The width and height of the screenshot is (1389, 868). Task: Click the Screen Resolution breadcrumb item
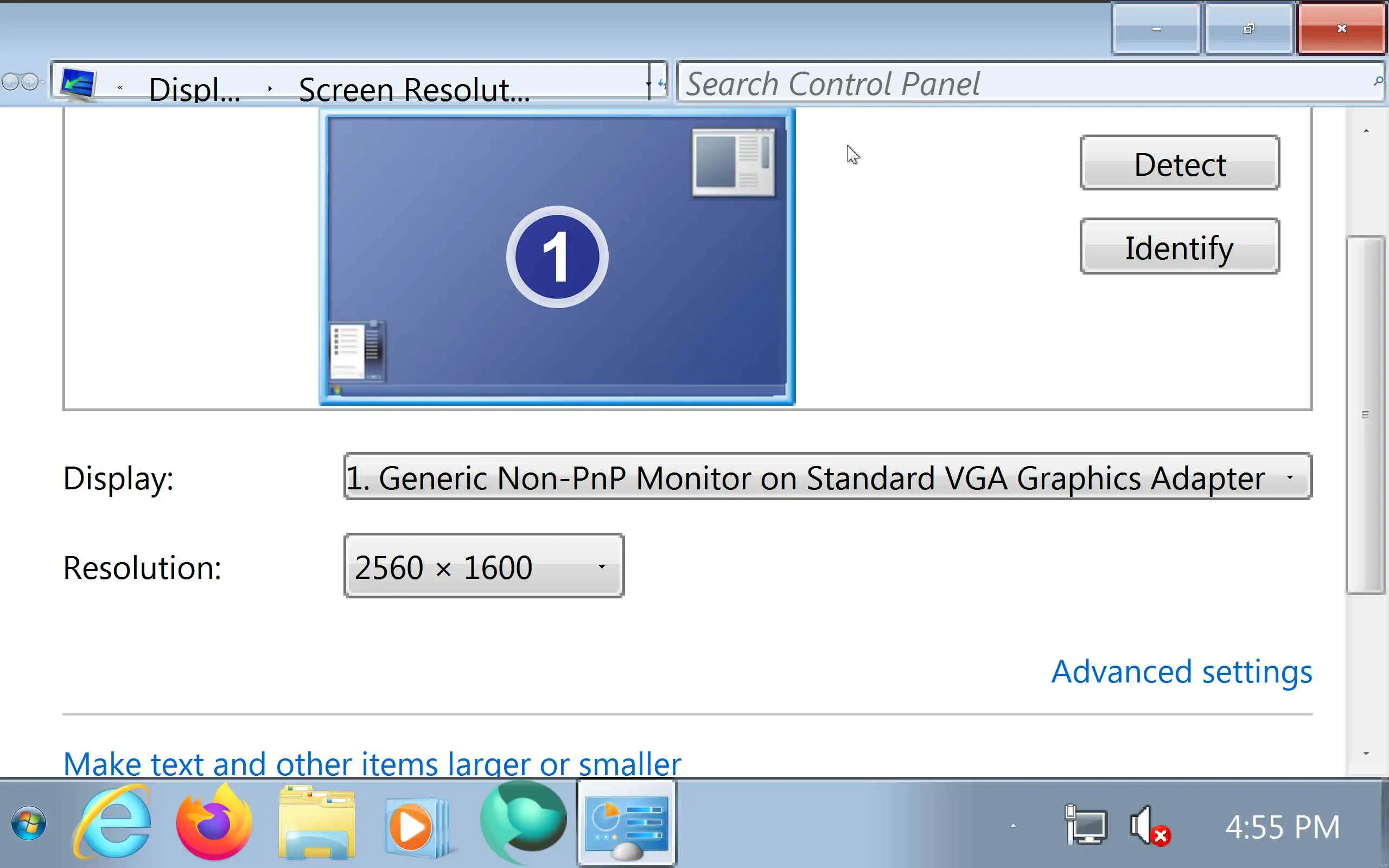[x=413, y=90]
